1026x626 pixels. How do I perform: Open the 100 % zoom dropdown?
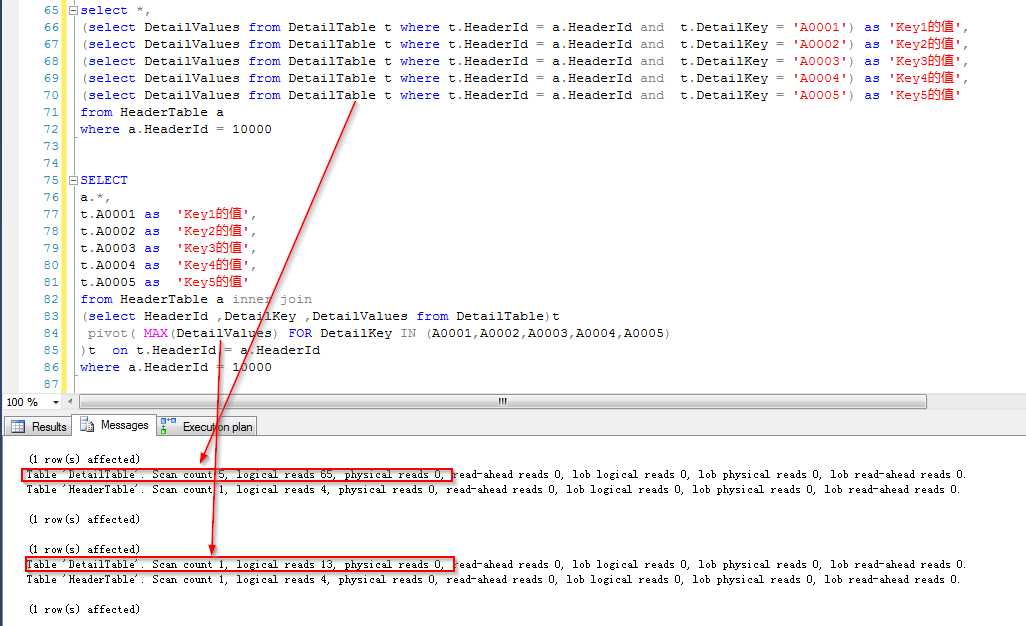(x=56, y=402)
